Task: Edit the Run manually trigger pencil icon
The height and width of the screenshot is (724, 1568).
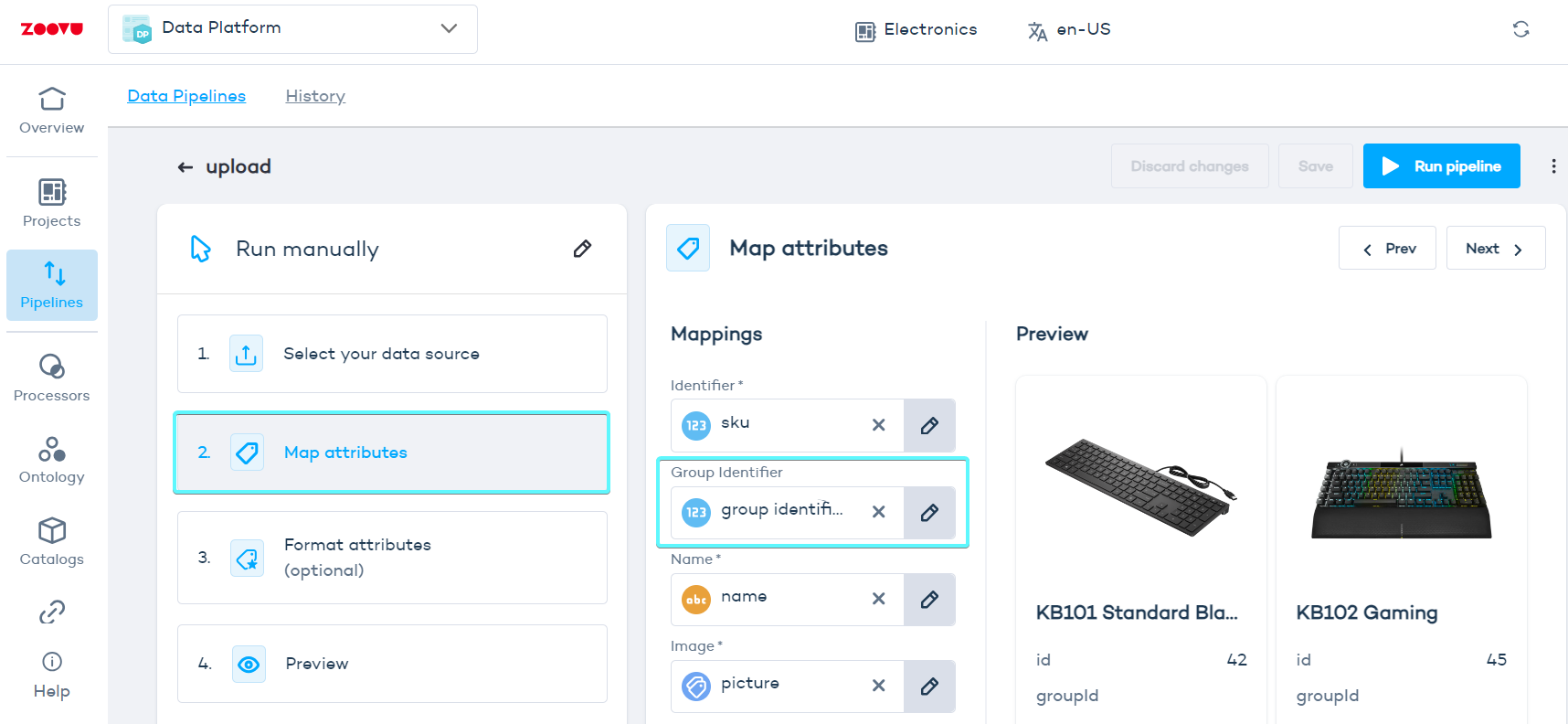Action: (x=582, y=249)
